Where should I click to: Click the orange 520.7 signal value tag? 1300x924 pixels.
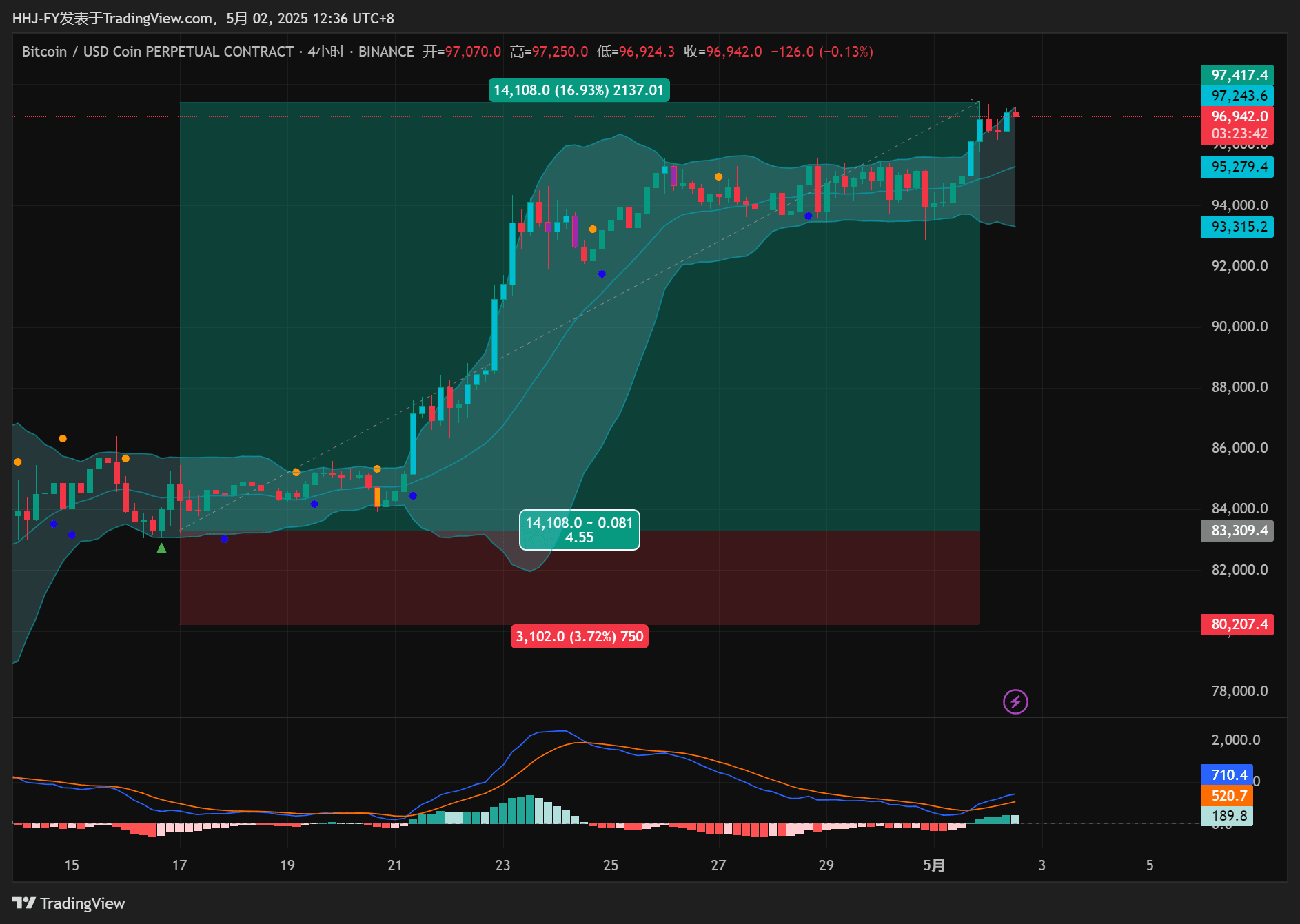click(1228, 796)
